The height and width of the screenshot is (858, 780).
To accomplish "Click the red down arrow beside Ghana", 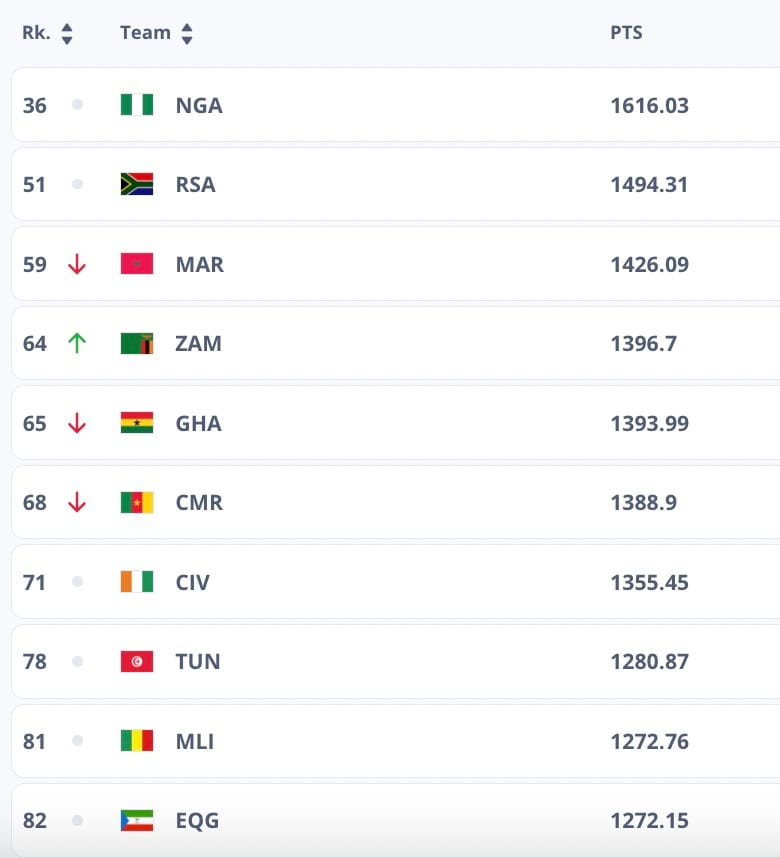I will point(77,423).
